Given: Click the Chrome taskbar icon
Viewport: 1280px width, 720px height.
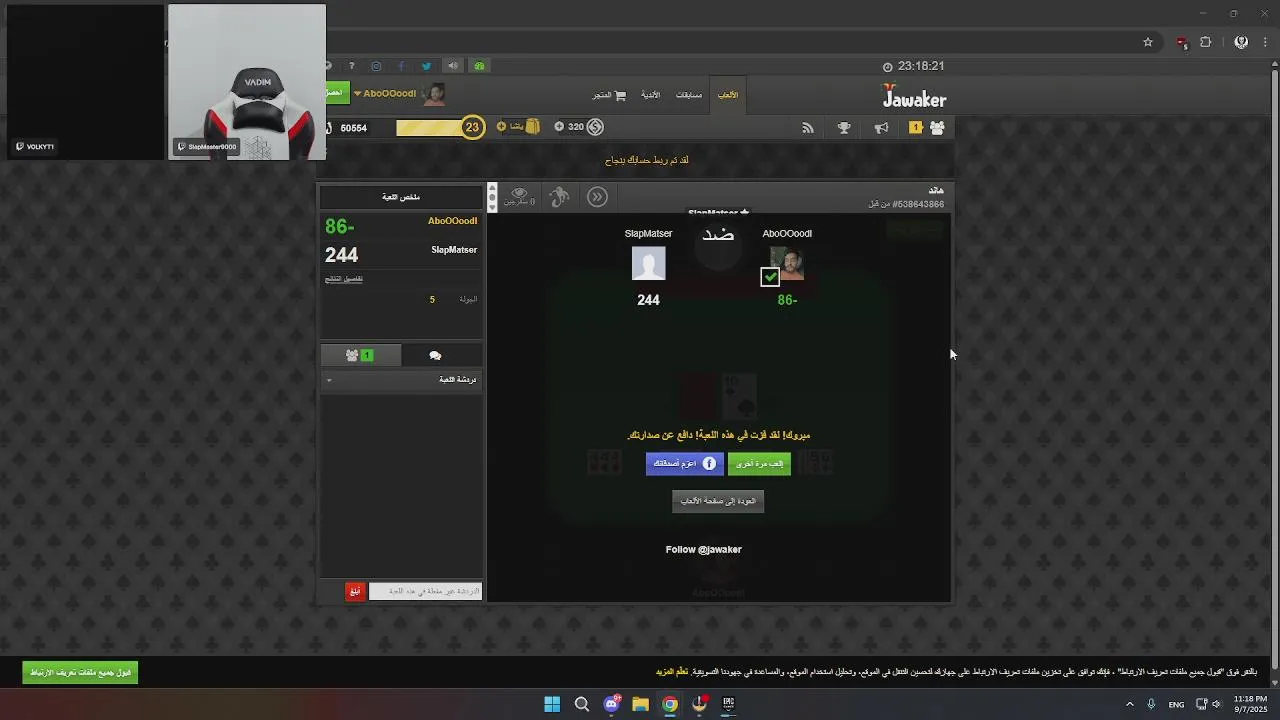Looking at the screenshot, I should (670, 704).
